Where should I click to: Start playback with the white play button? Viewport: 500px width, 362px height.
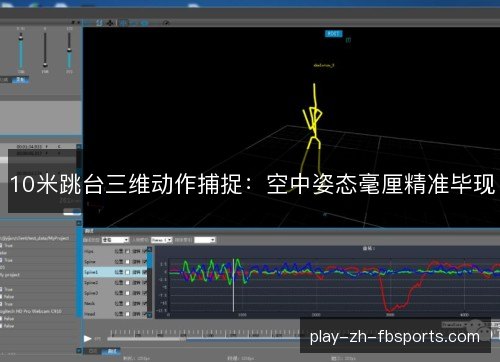[87, 338]
